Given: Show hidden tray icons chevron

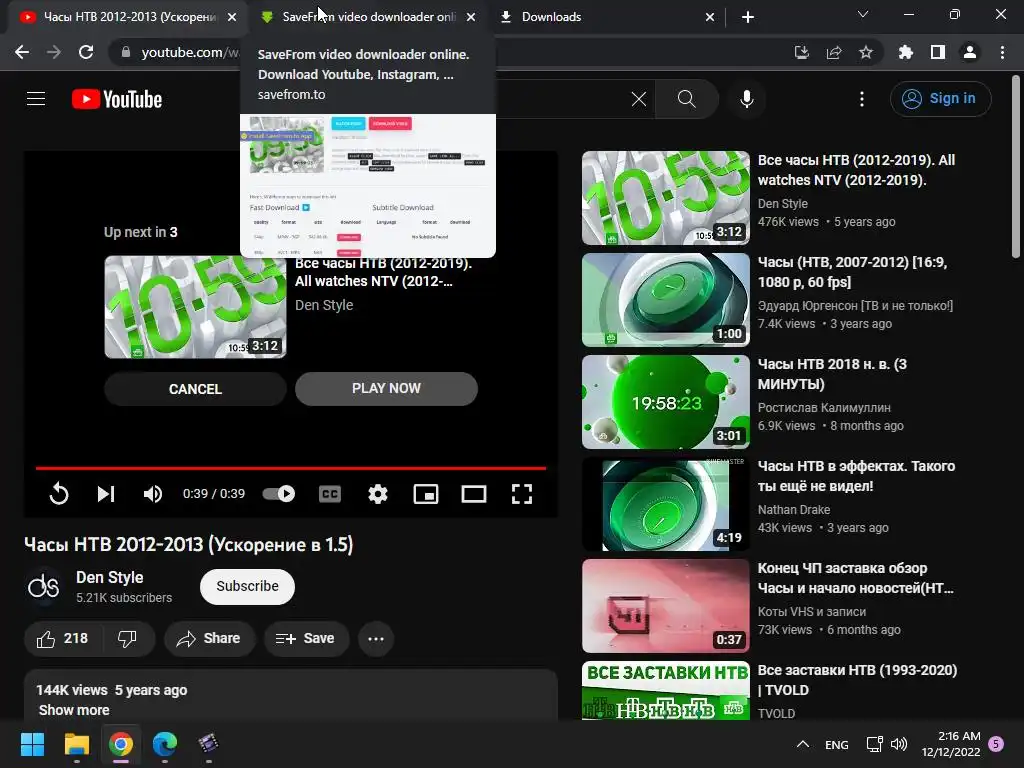Looking at the screenshot, I should (x=803, y=744).
